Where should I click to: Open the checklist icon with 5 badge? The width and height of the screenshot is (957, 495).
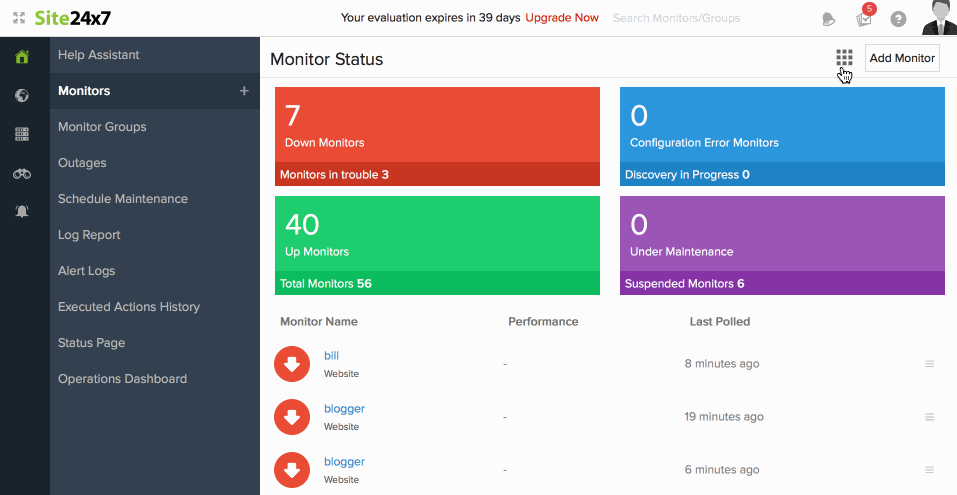tap(863, 19)
